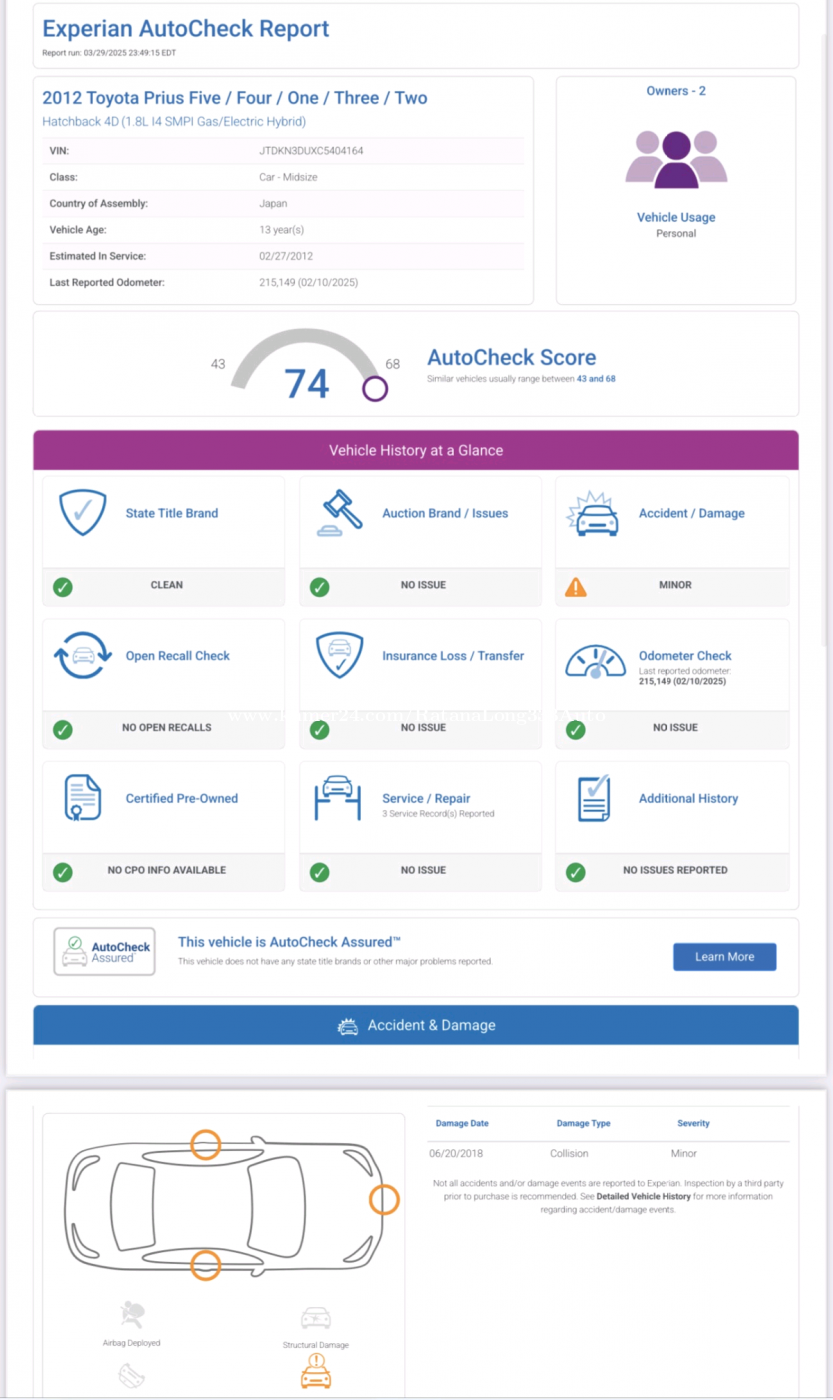Click the car icon in Accident & Damage header

click(348, 1026)
